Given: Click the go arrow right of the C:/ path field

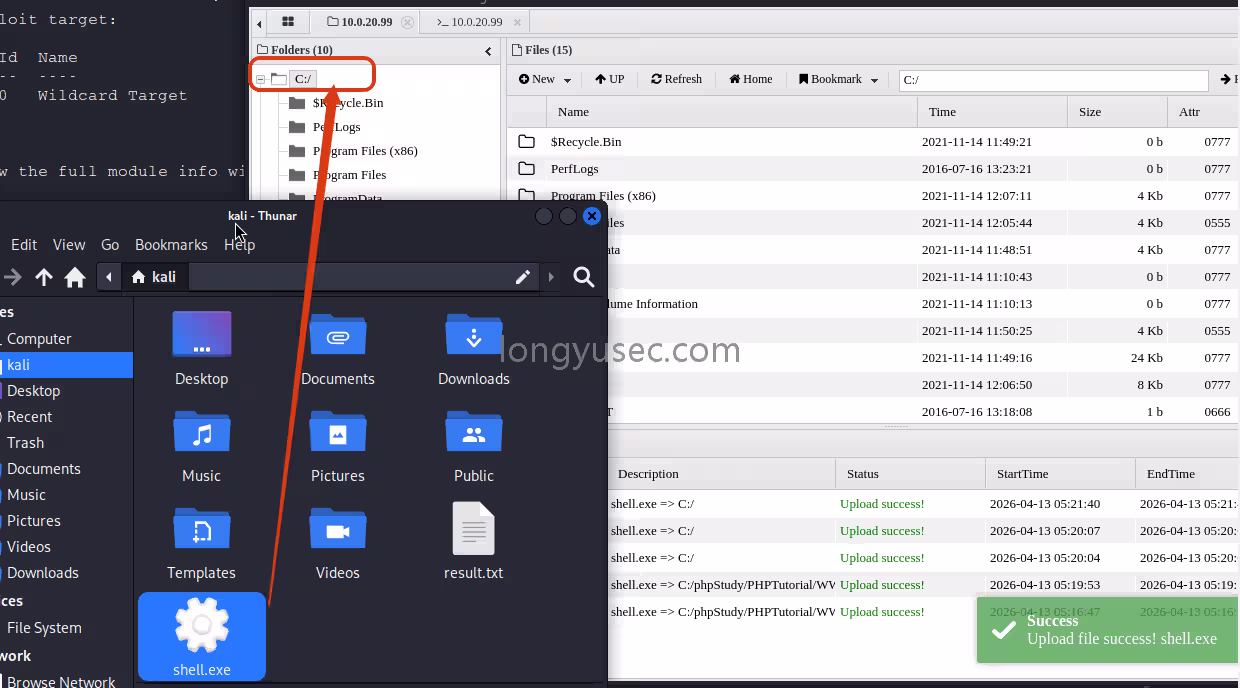Looking at the screenshot, I should [x=1227, y=79].
